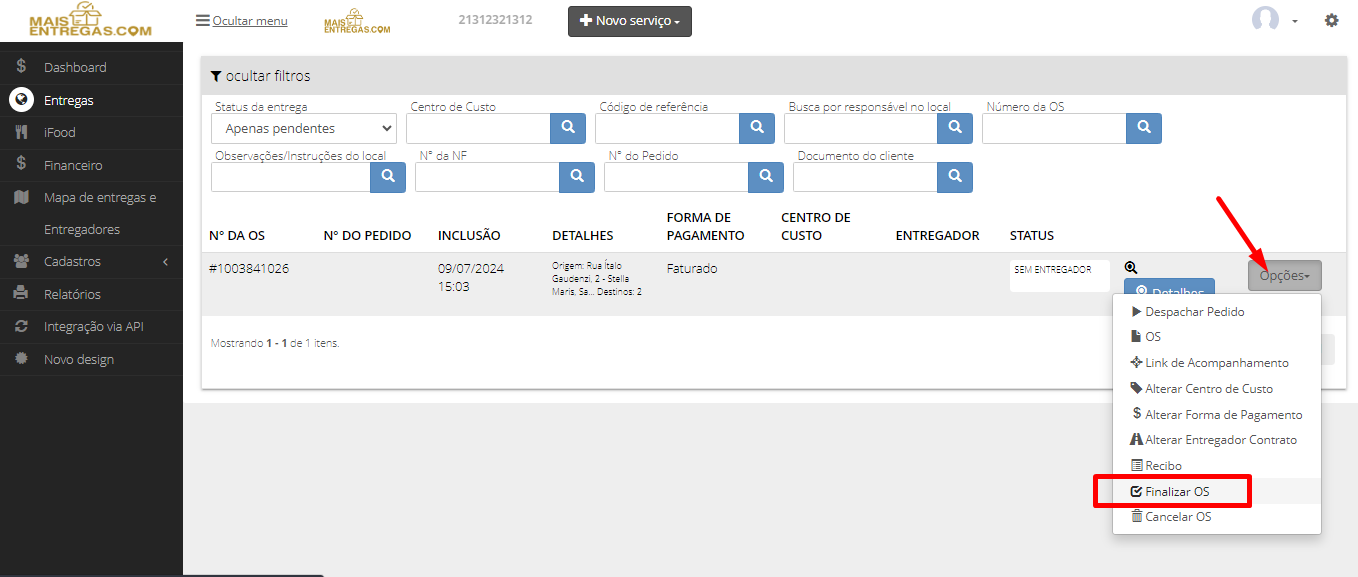Viewport: 1358px width, 577px height.
Task: Open the user avatar menu
Action: click(x=1266, y=20)
